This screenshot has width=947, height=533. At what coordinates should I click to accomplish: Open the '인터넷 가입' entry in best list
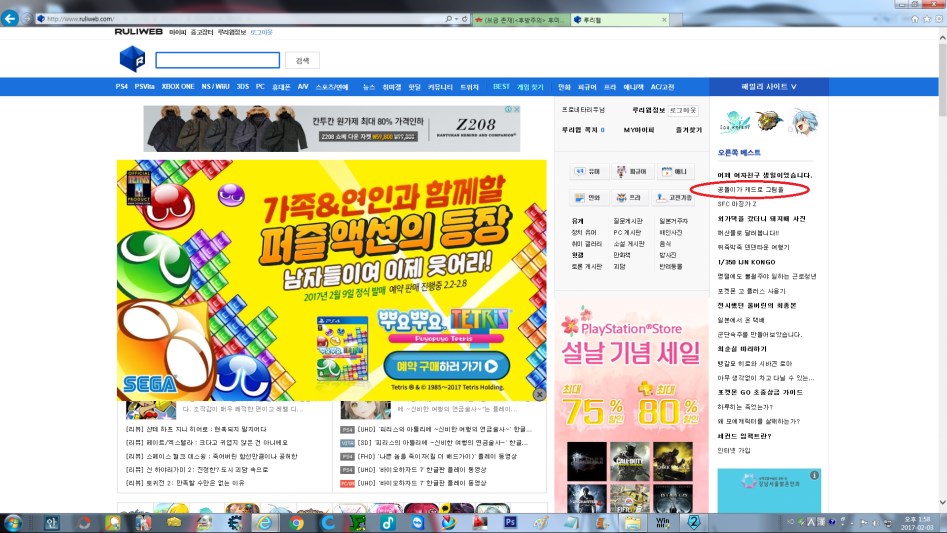click(734, 450)
